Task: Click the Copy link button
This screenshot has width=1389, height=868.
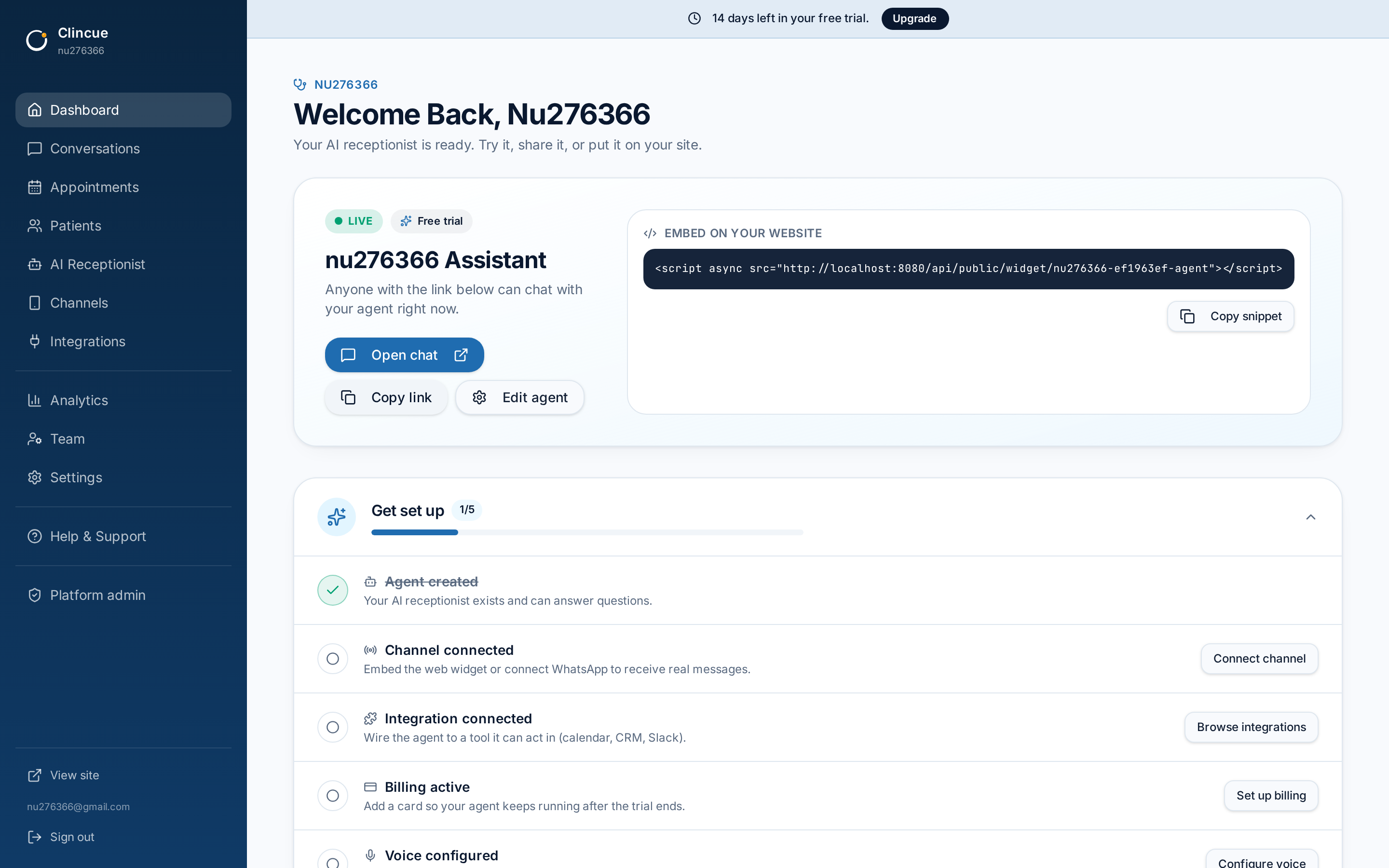Action: click(x=386, y=397)
